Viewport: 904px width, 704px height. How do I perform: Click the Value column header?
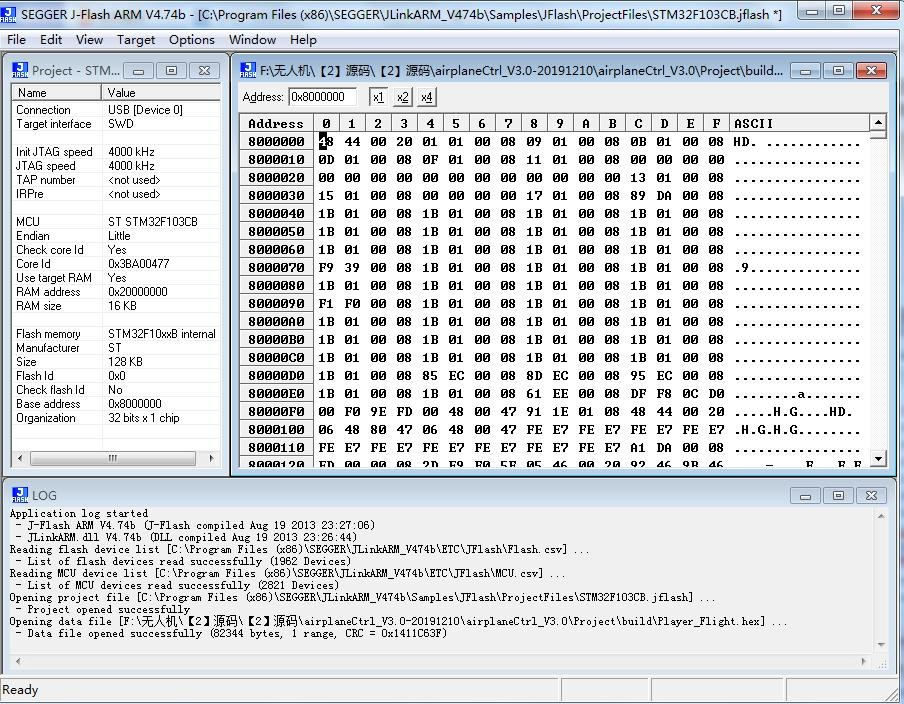(161, 93)
